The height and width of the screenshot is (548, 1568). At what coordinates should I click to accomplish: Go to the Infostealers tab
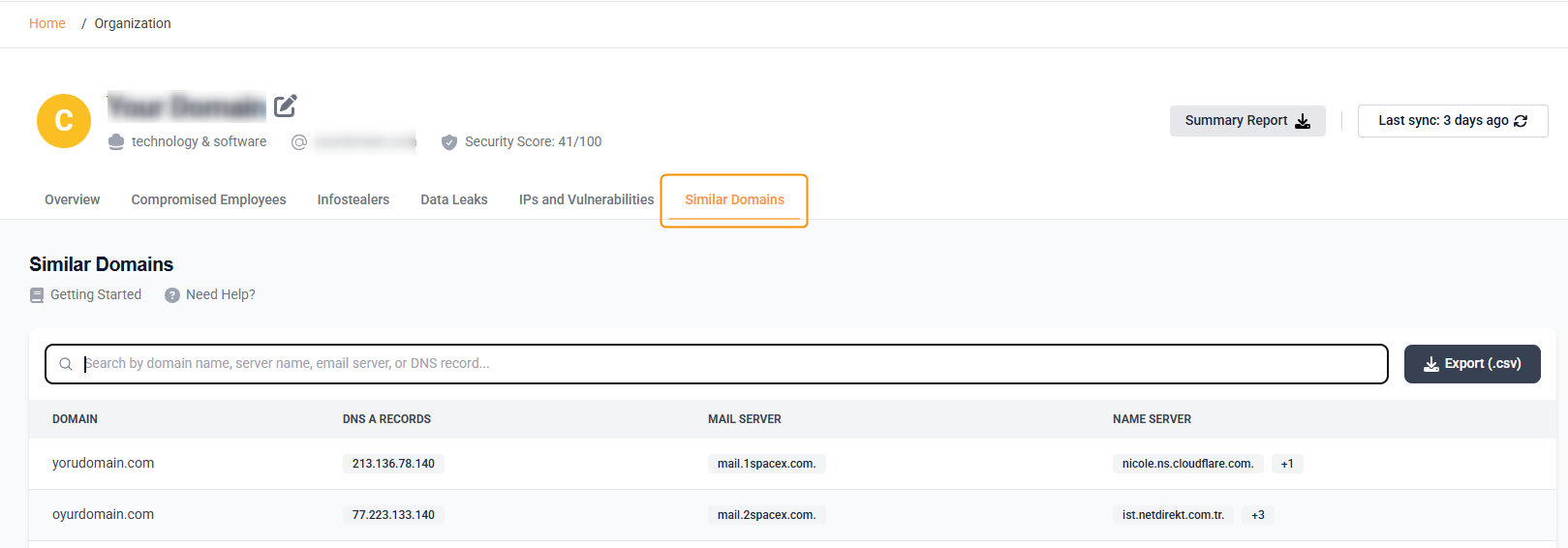pyautogui.click(x=354, y=199)
